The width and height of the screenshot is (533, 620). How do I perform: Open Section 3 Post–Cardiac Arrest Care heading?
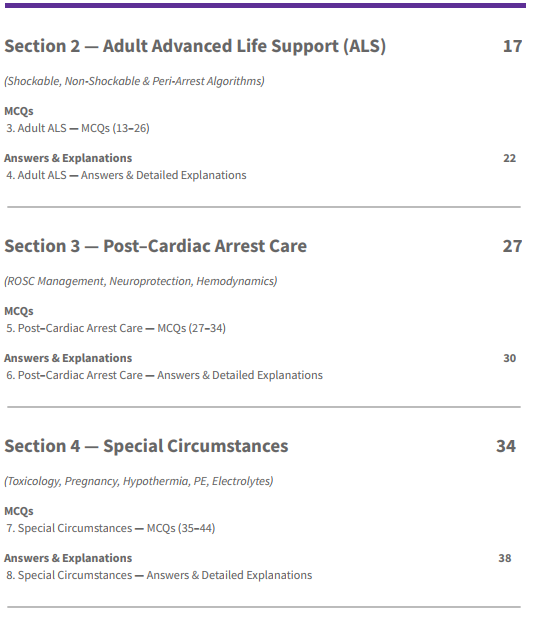(x=155, y=246)
